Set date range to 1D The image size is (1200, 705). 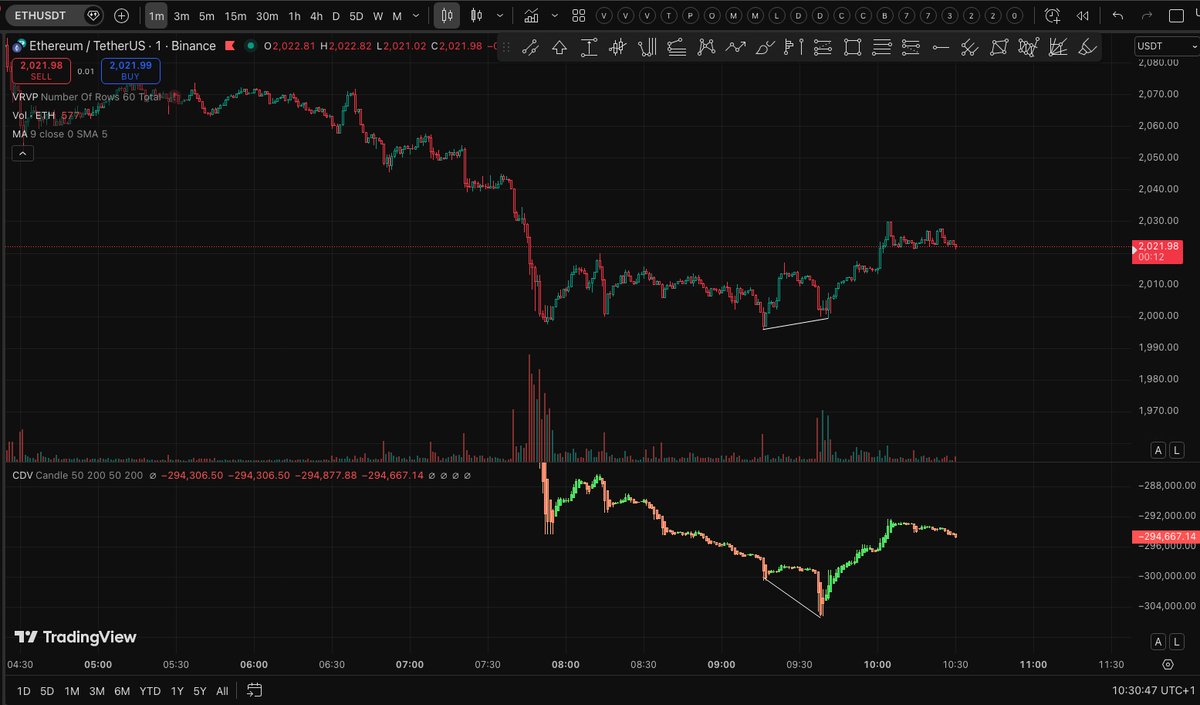[x=23, y=691]
